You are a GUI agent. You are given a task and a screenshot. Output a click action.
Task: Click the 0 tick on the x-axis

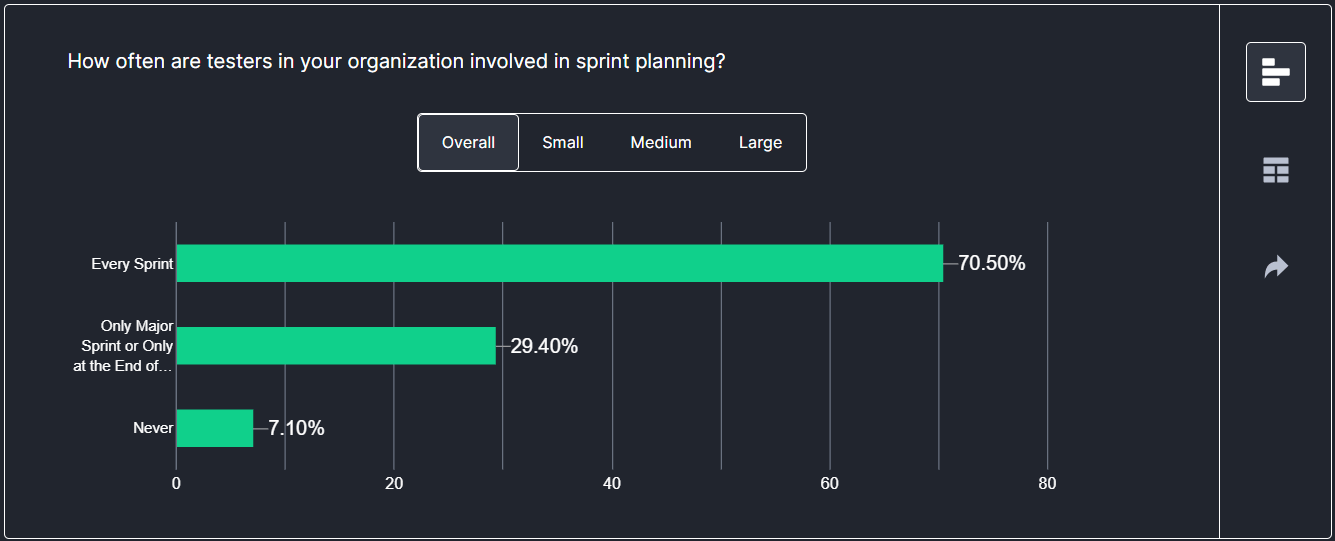[177, 484]
